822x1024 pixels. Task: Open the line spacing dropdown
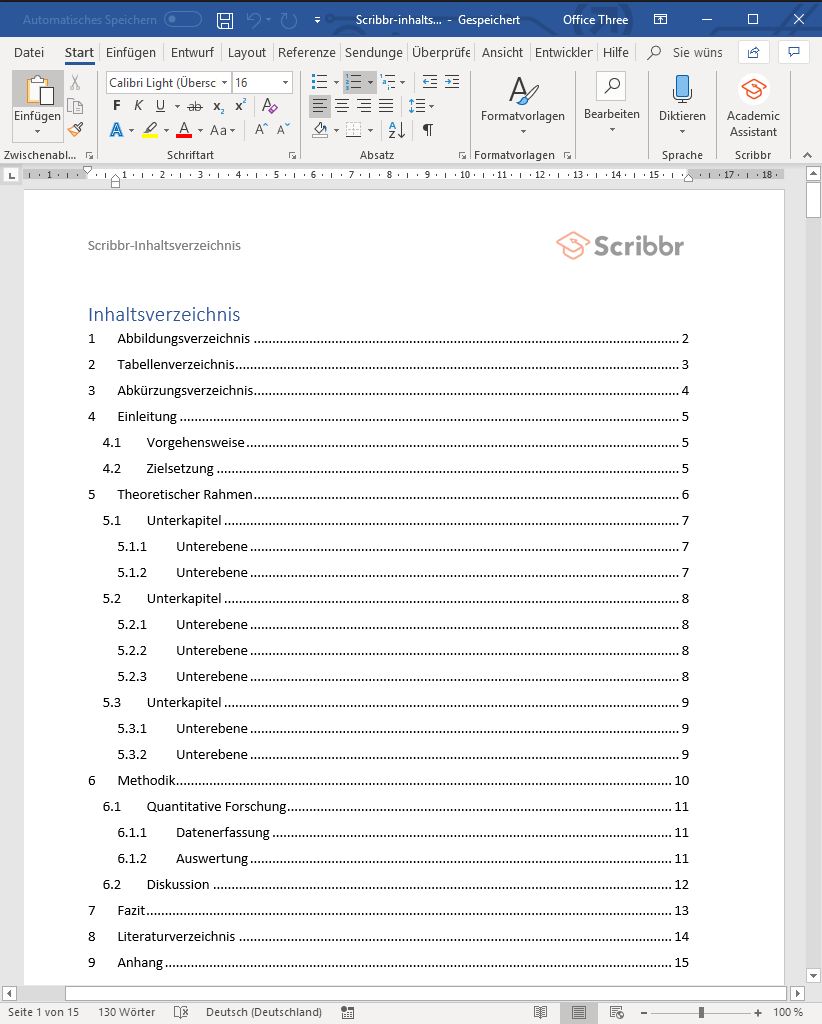422,105
